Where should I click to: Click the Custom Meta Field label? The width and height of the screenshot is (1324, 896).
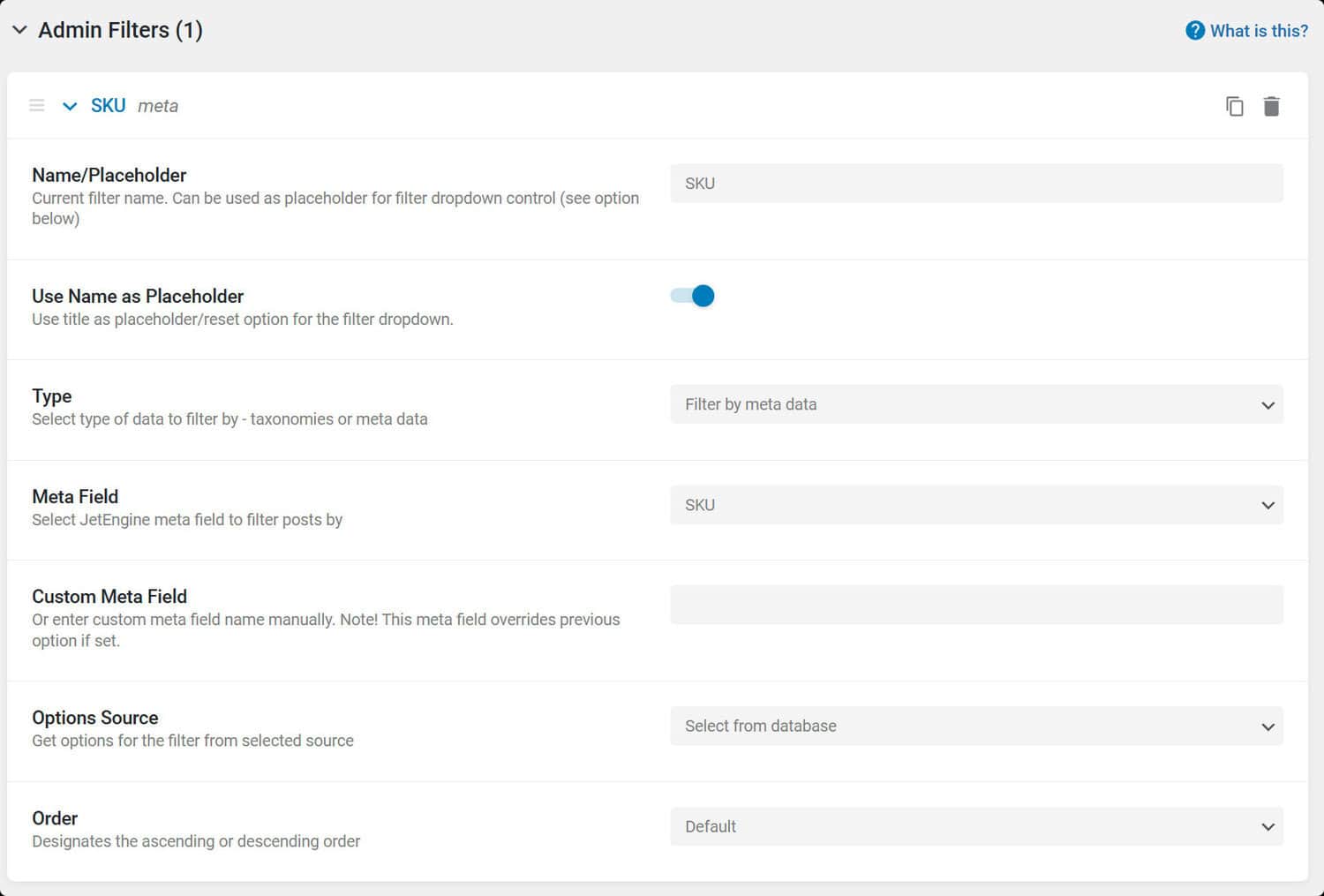(109, 596)
